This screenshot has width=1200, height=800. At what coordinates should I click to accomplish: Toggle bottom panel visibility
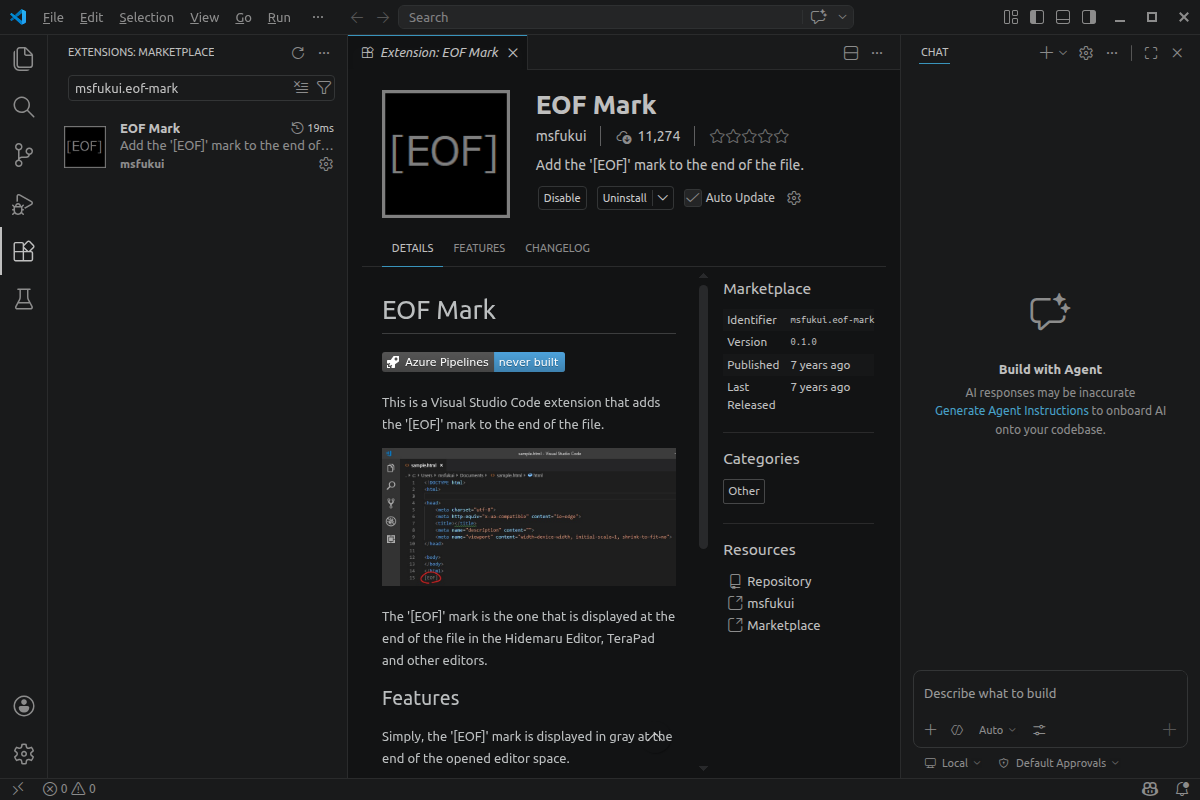1063,17
